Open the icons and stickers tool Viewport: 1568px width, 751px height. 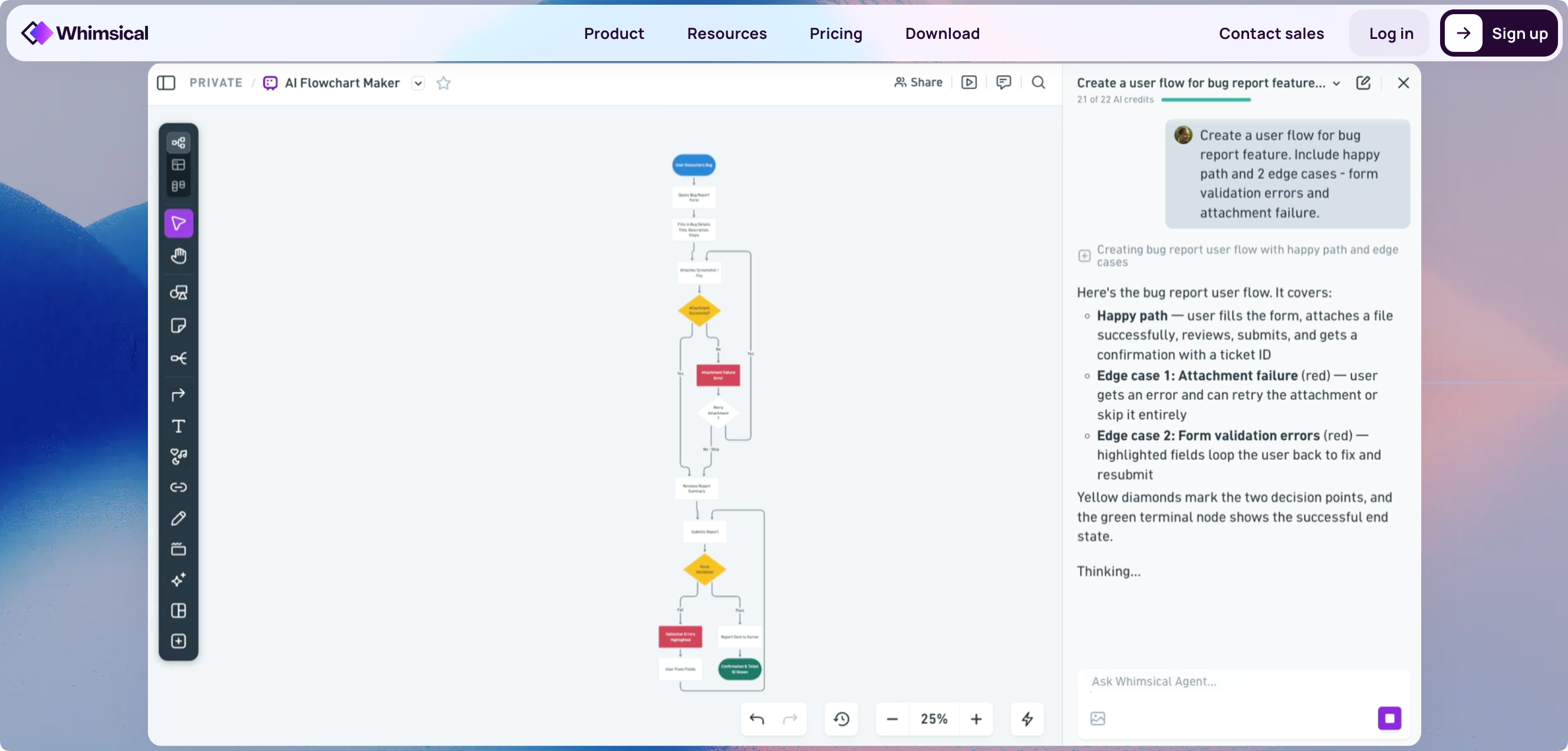click(x=179, y=456)
